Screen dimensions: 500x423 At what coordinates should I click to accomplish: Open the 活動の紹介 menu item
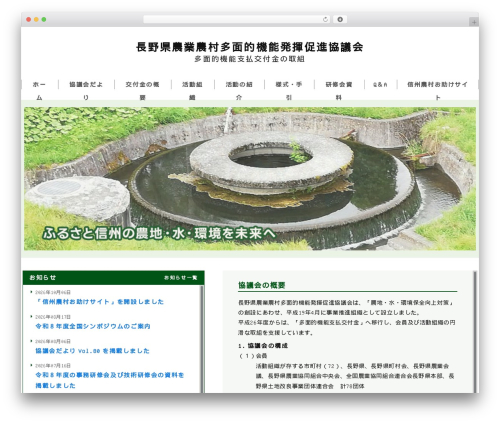point(239,91)
